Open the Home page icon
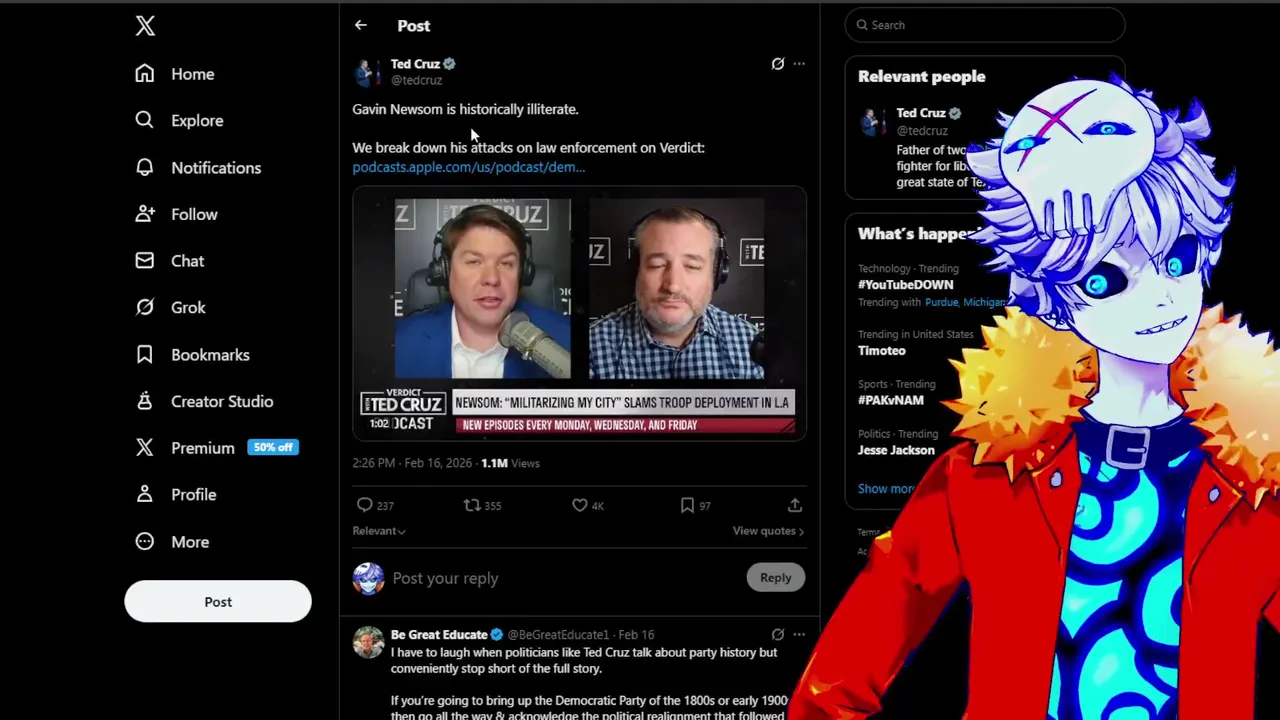The width and height of the screenshot is (1280, 720). pos(145,74)
